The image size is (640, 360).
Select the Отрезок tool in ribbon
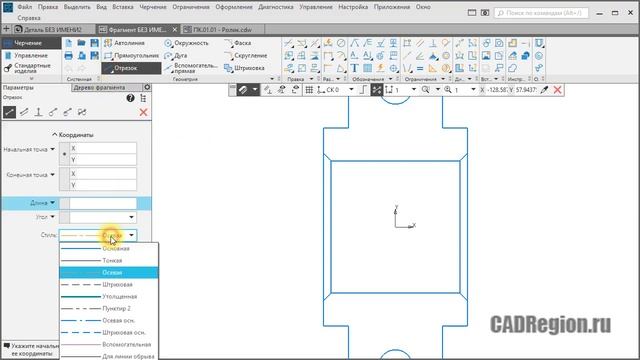(x=131, y=68)
